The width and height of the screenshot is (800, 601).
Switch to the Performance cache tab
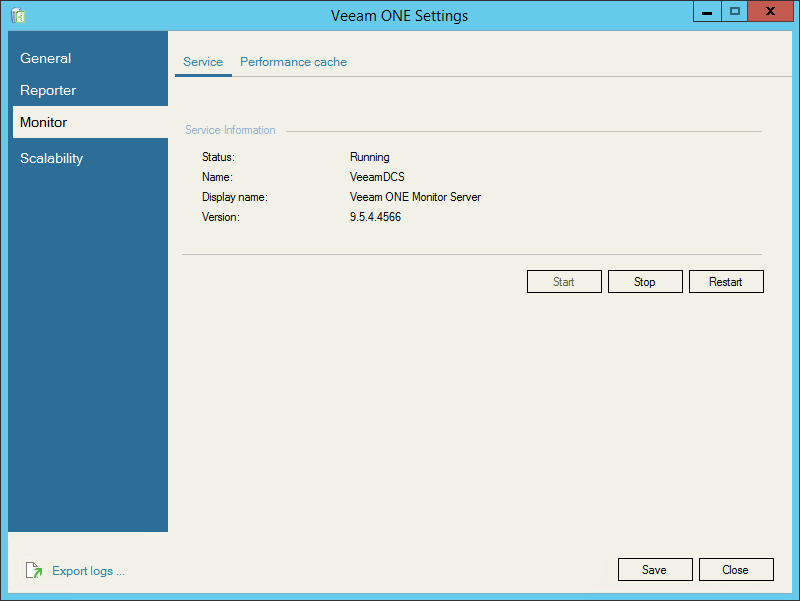point(293,62)
